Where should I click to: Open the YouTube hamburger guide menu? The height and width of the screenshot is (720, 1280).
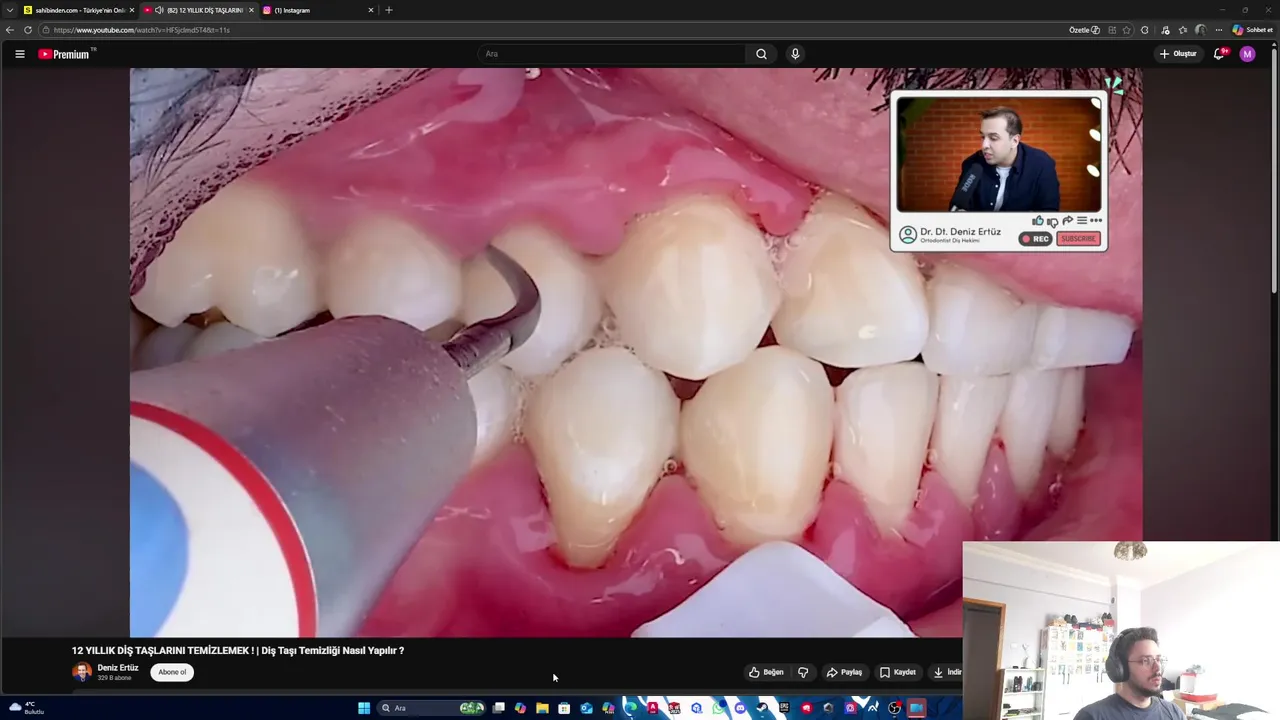pyautogui.click(x=19, y=54)
